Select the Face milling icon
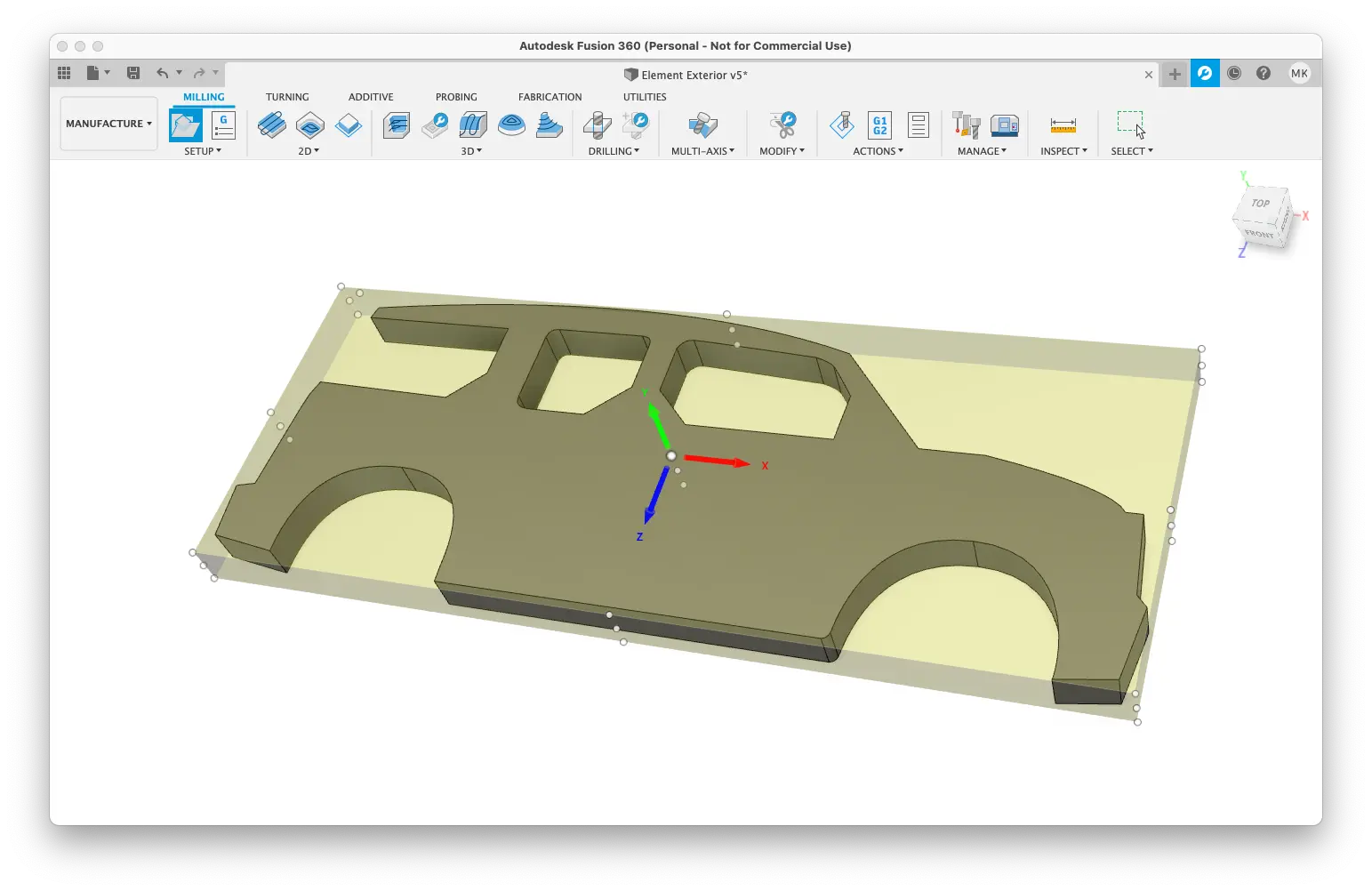The height and width of the screenshot is (891, 1372). click(349, 125)
